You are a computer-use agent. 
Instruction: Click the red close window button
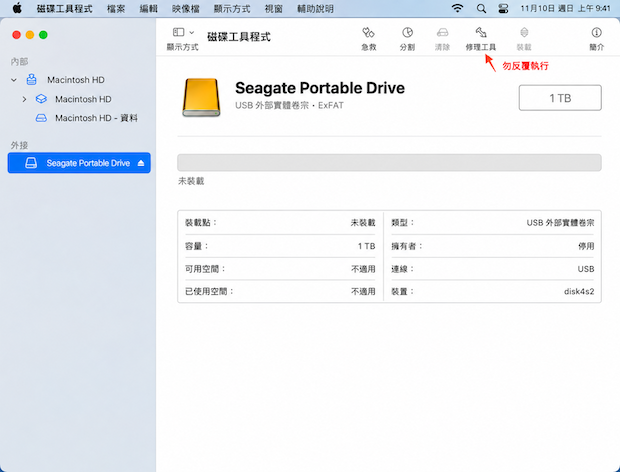17,35
